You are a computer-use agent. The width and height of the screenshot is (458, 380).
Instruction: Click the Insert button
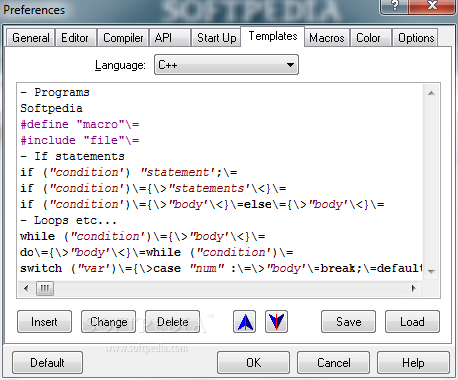pos(44,322)
